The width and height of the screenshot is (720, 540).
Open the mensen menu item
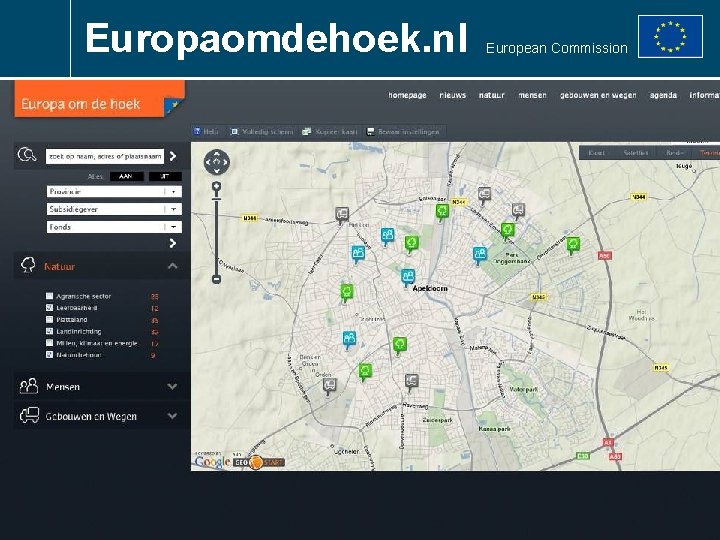point(532,95)
